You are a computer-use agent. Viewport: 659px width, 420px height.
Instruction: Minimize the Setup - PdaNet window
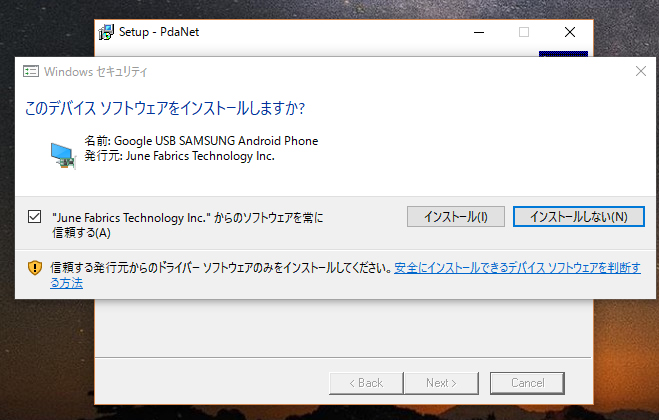pos(479,32)
